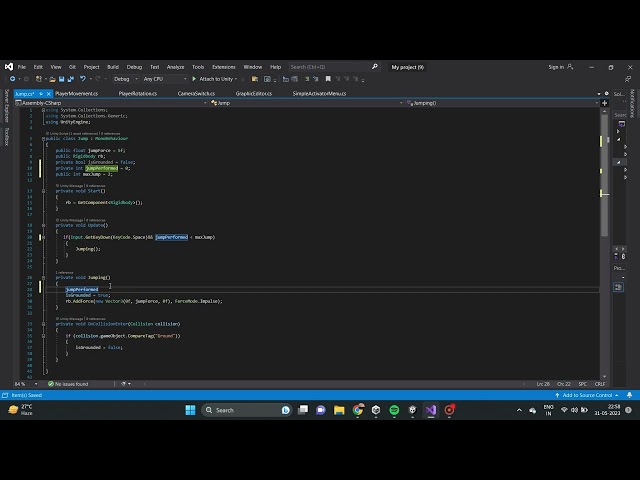
Task: Close the Jump.cs tab
Action: (49, 93)
